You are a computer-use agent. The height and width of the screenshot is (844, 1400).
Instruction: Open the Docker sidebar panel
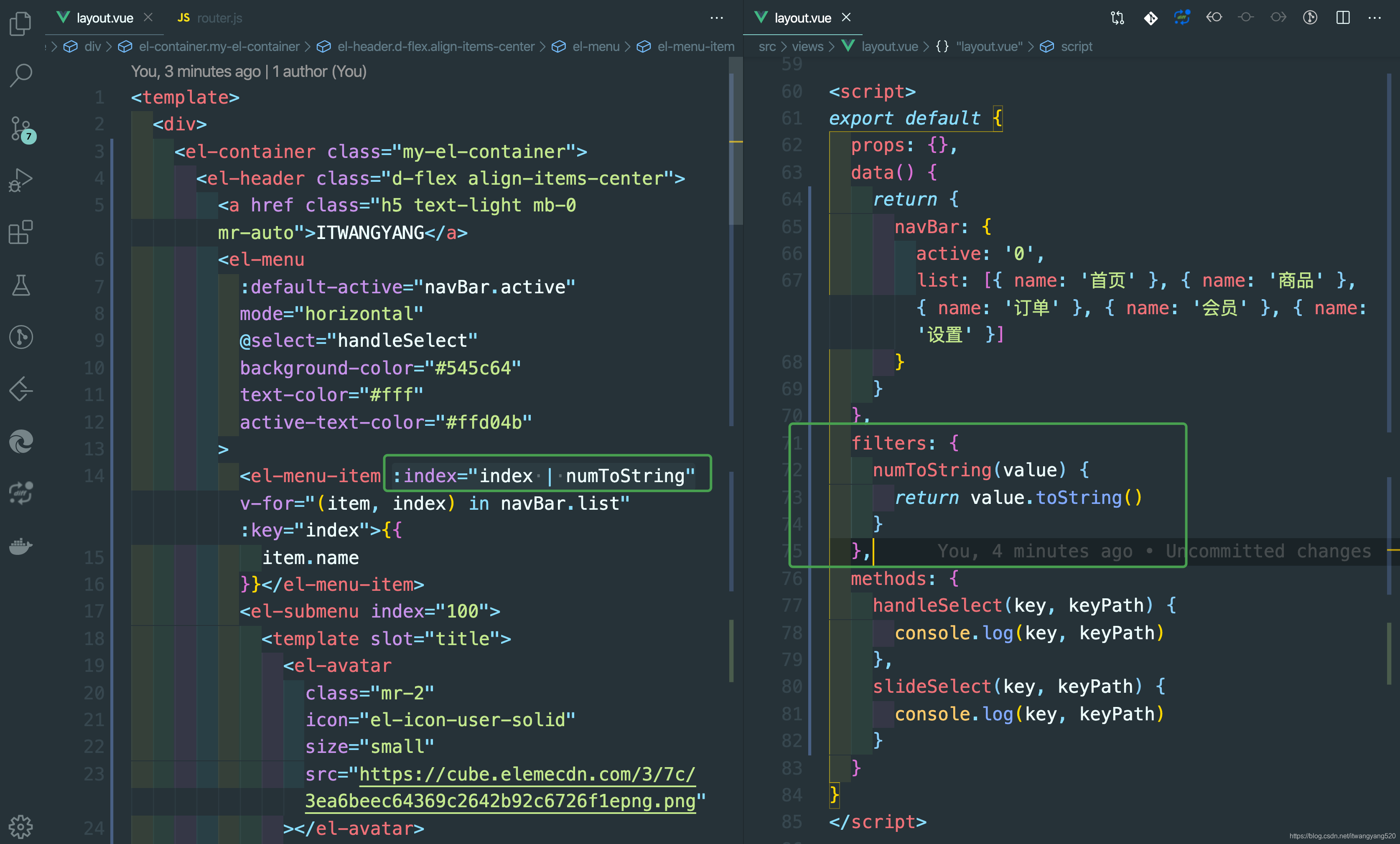(21, 546)
